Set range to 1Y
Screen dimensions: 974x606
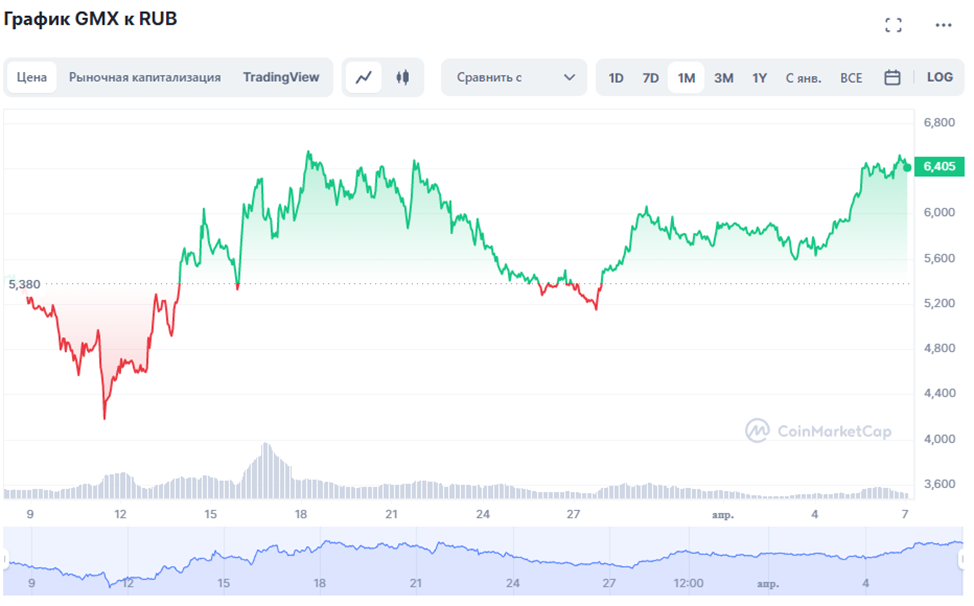[759, 78]
